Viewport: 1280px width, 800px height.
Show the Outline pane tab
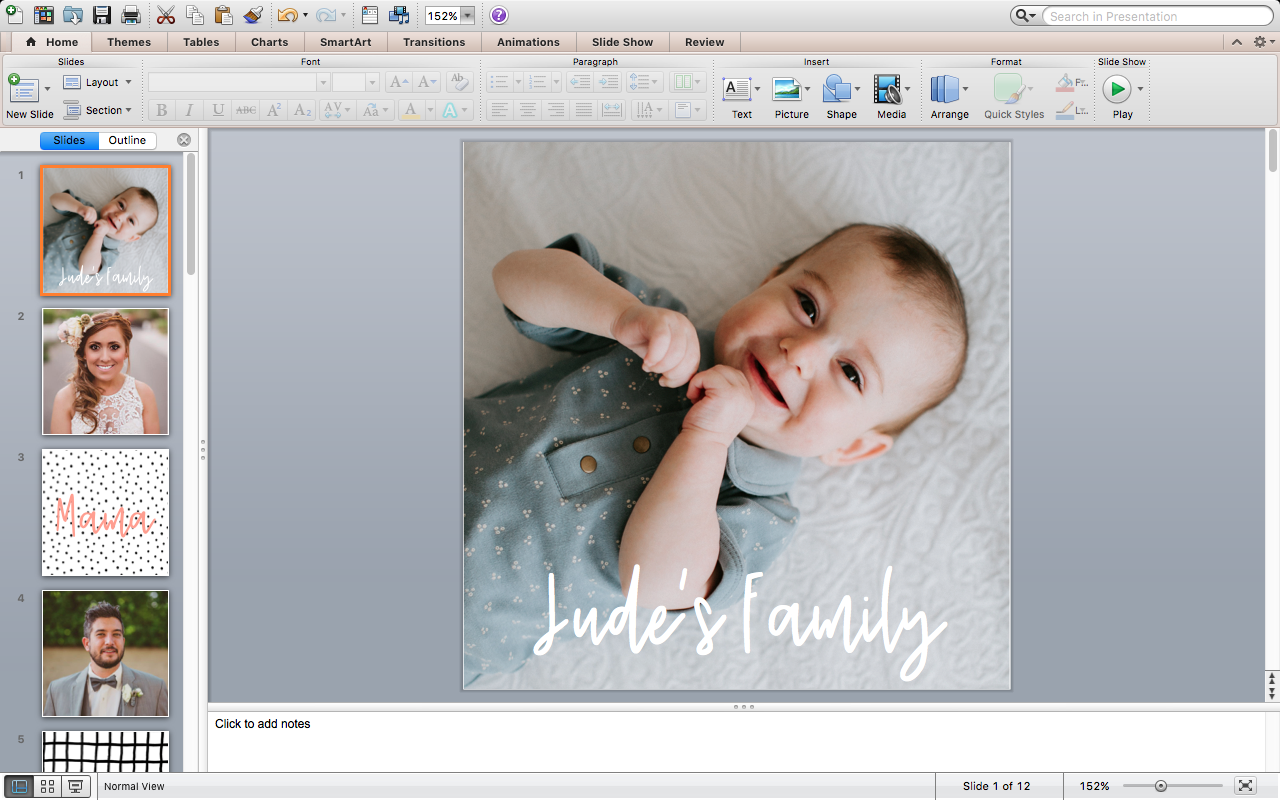point(127,140)
